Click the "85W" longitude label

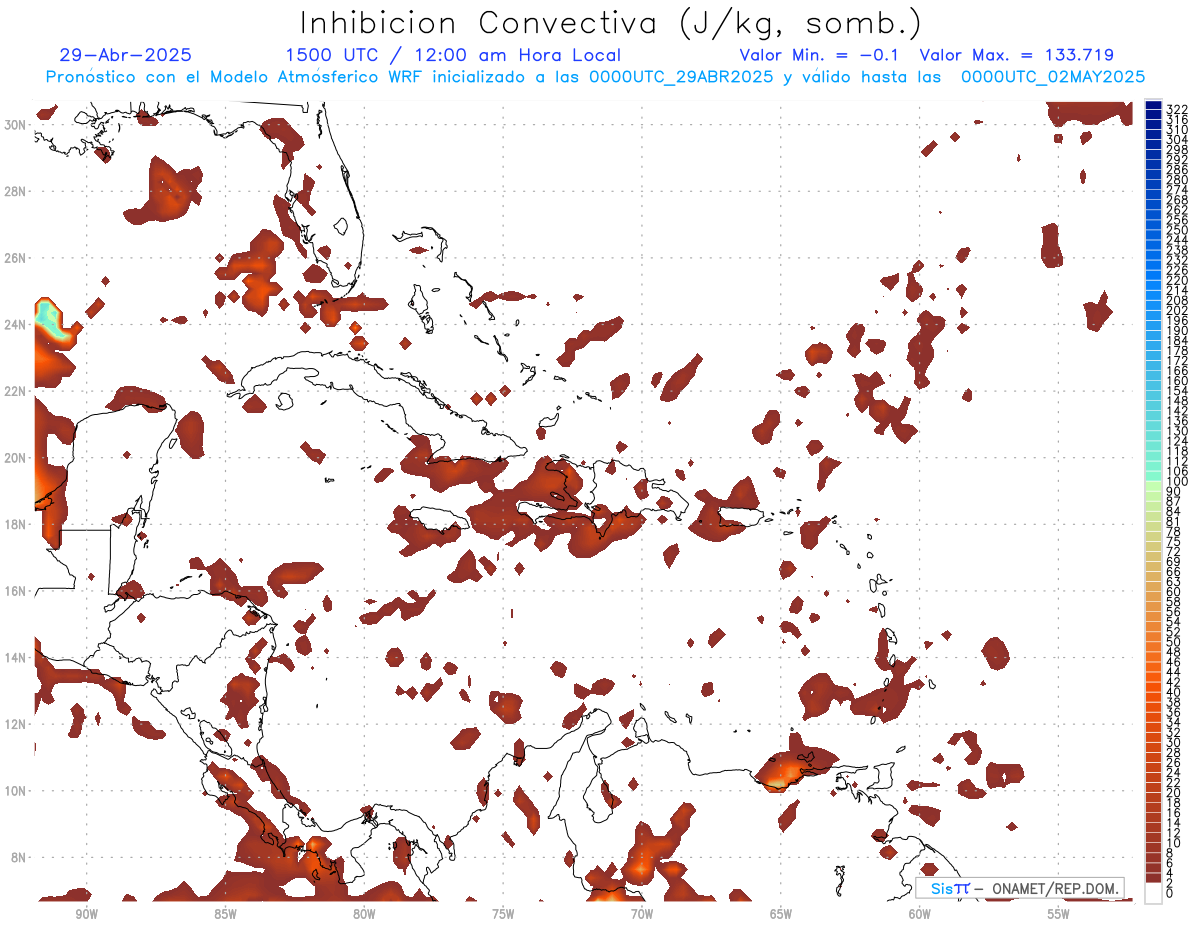(x=225, y=915)
